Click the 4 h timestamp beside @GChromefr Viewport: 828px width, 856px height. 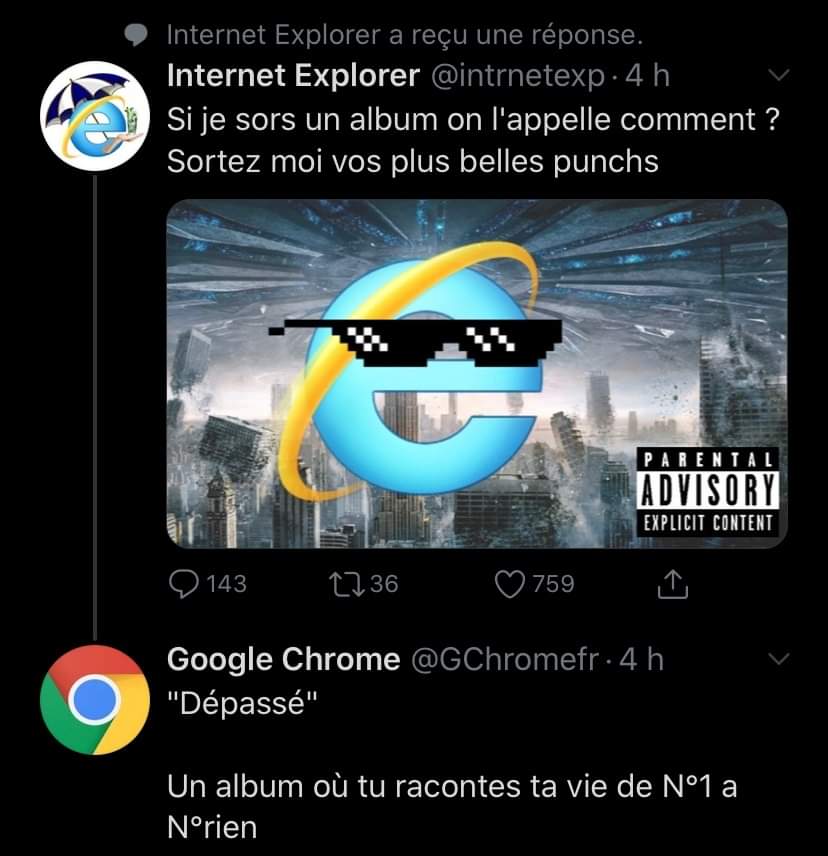641,659
